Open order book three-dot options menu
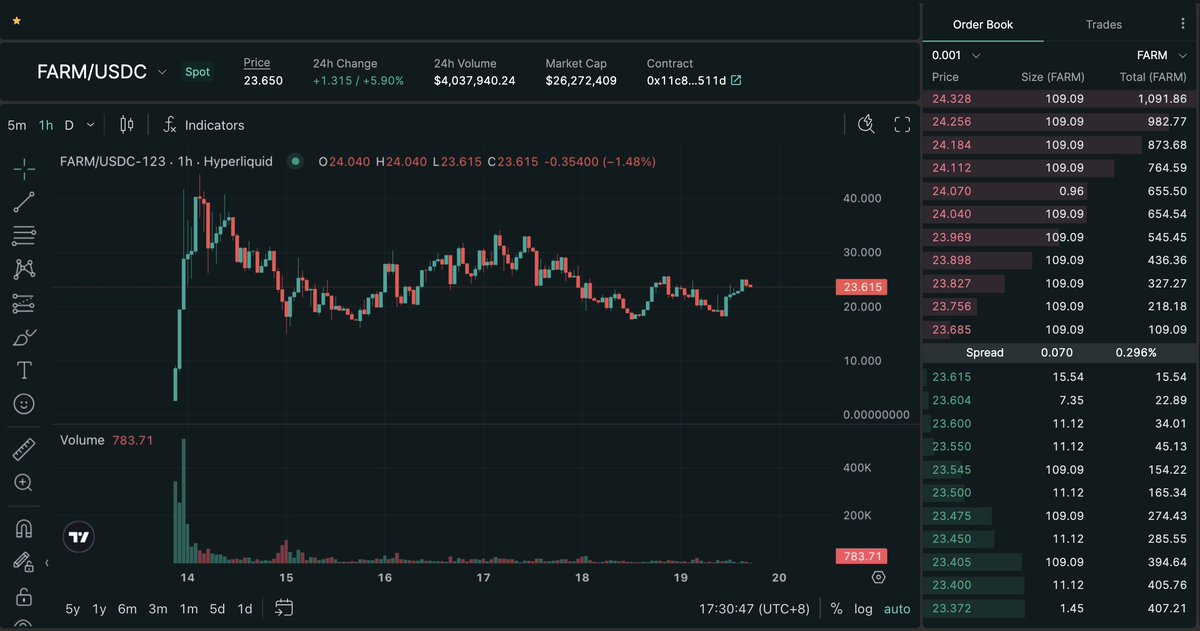 point(1183,24)
